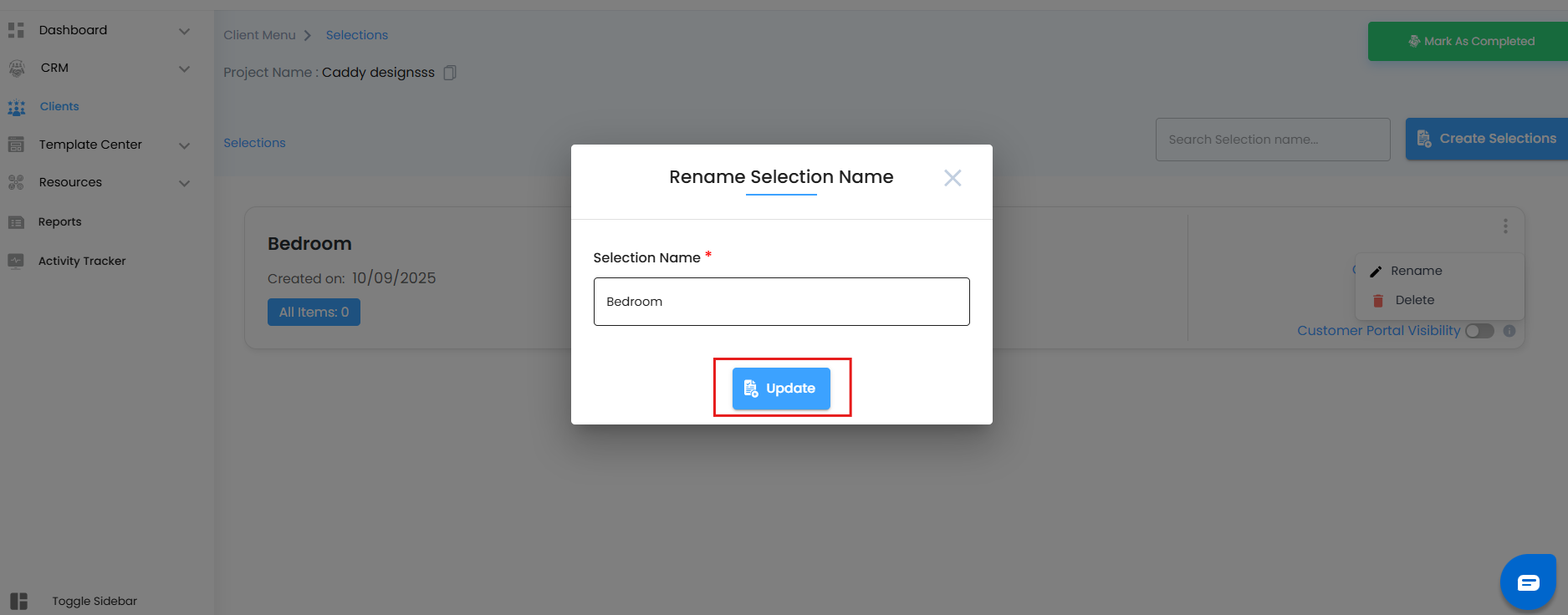The image size is (1568, 615).
Task: Expand the Resources sidebar chevron
Action: 184,183
